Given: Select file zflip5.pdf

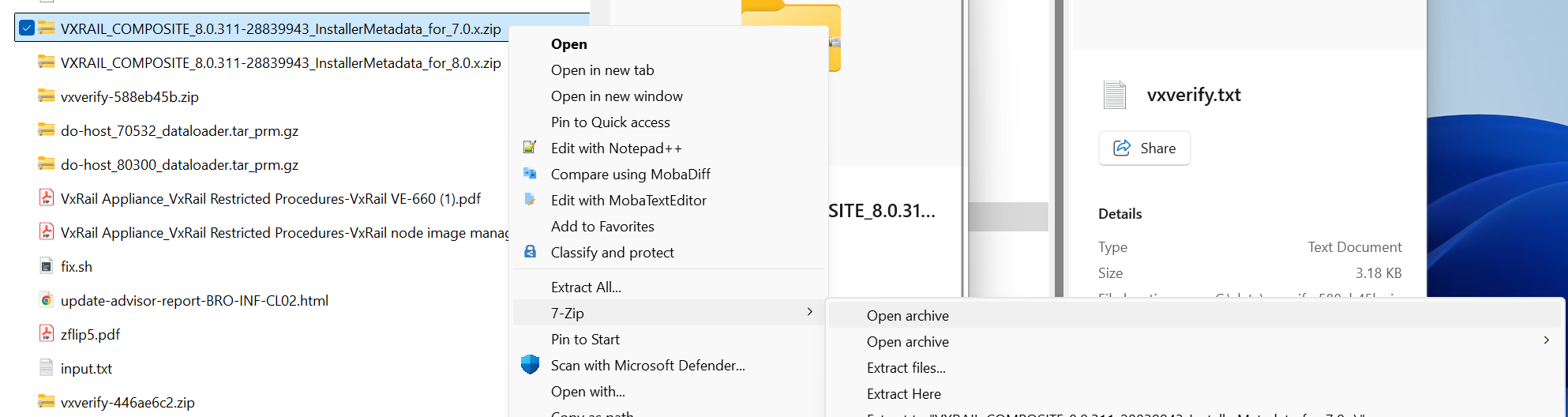Looking at the screenshot, I should 90,334.
